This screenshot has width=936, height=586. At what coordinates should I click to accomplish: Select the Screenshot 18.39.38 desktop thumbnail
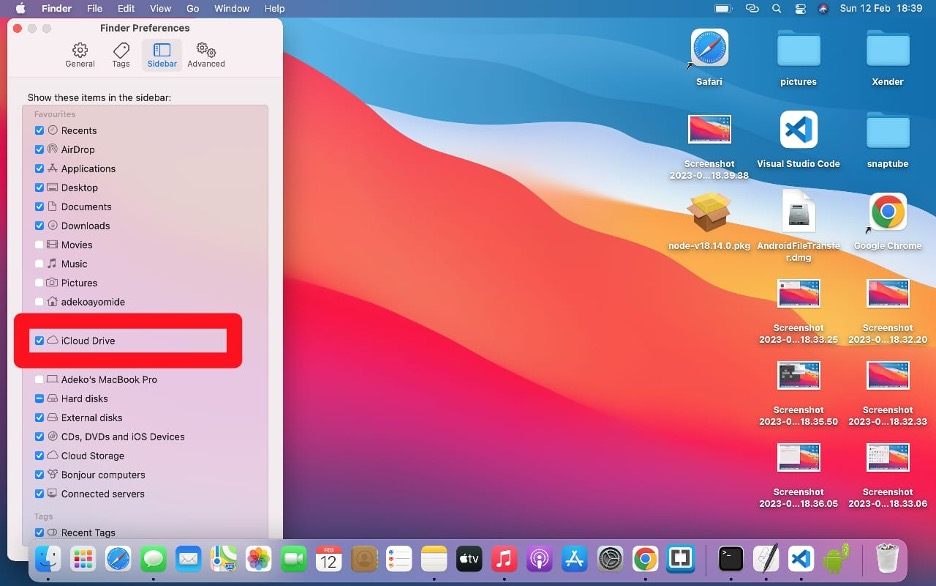tap(709, 129)
